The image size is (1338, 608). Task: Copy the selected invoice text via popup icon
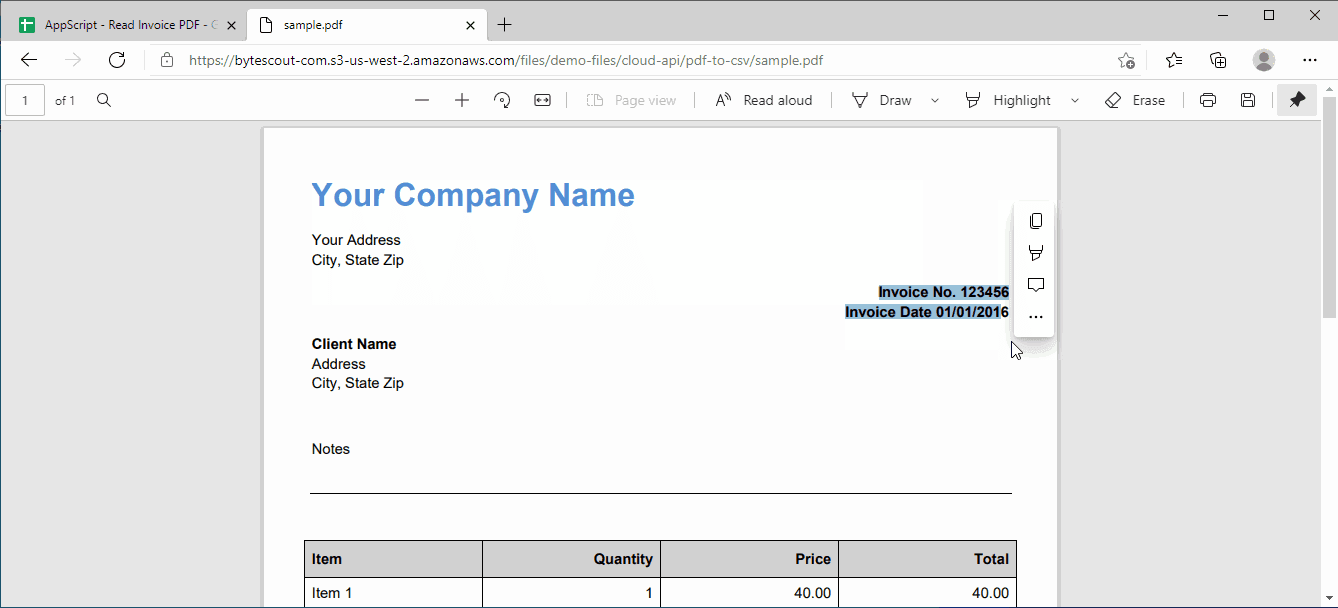tap(1035, 220)
